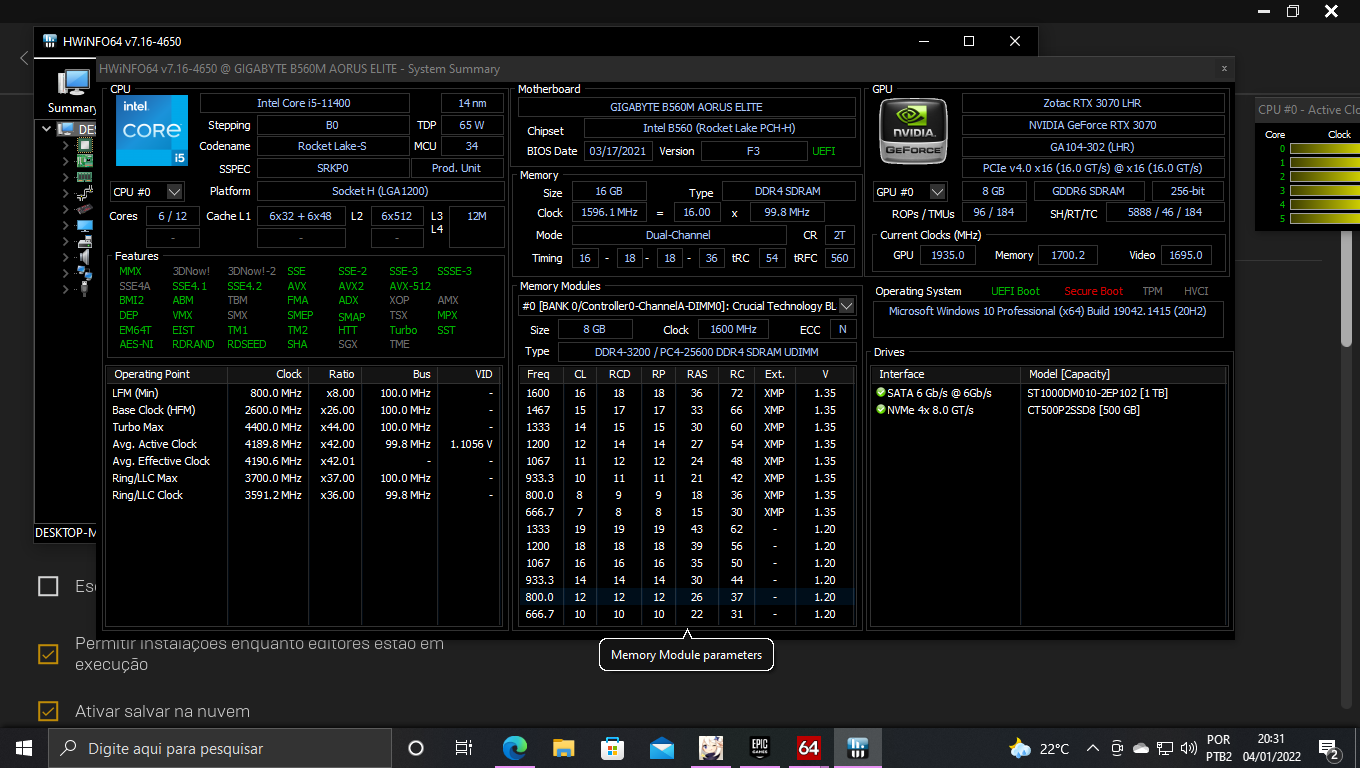1360x768 pixels.
Task: Click the 'Intel Core i5-11400' CPU name field
Action: pyautogui.click(x=304, y=103)
